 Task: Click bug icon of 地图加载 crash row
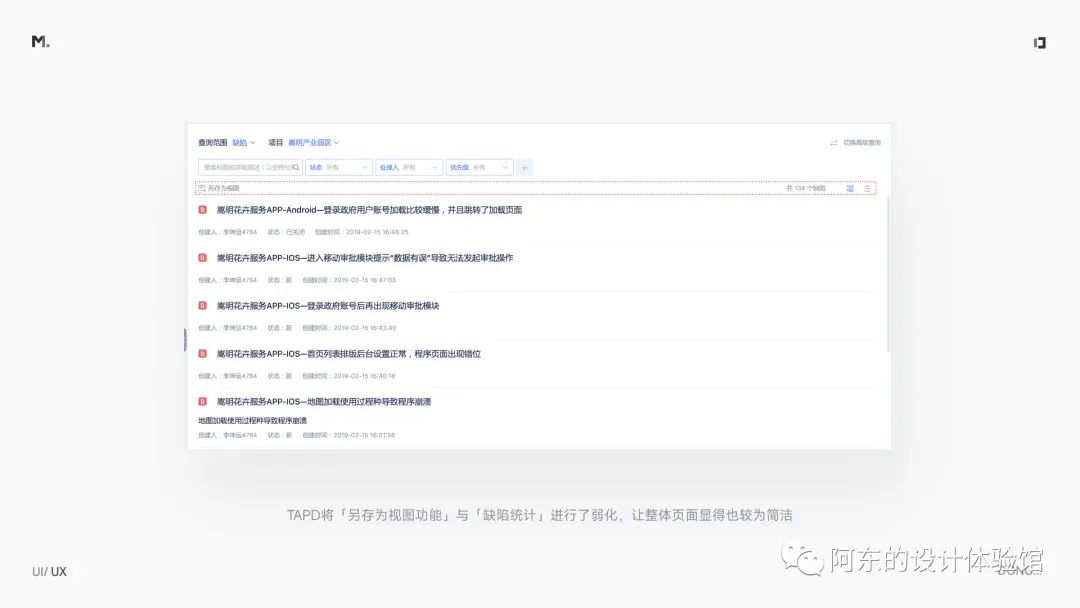202,401
